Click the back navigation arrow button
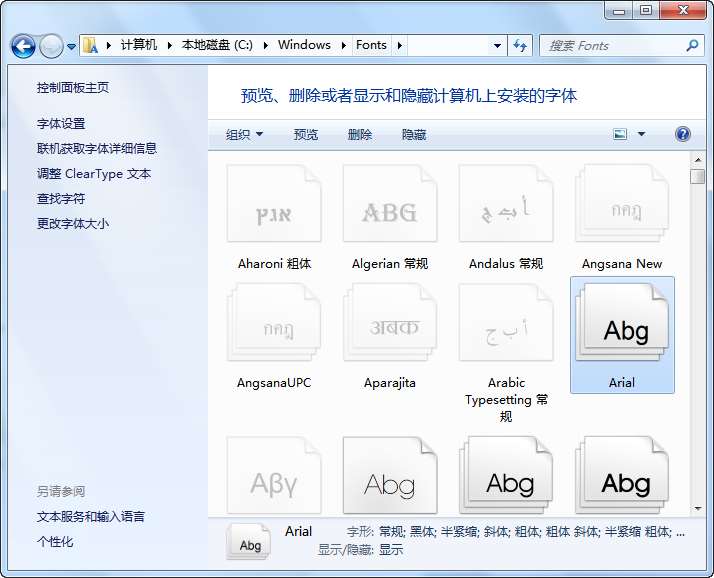 click(23, 46)
